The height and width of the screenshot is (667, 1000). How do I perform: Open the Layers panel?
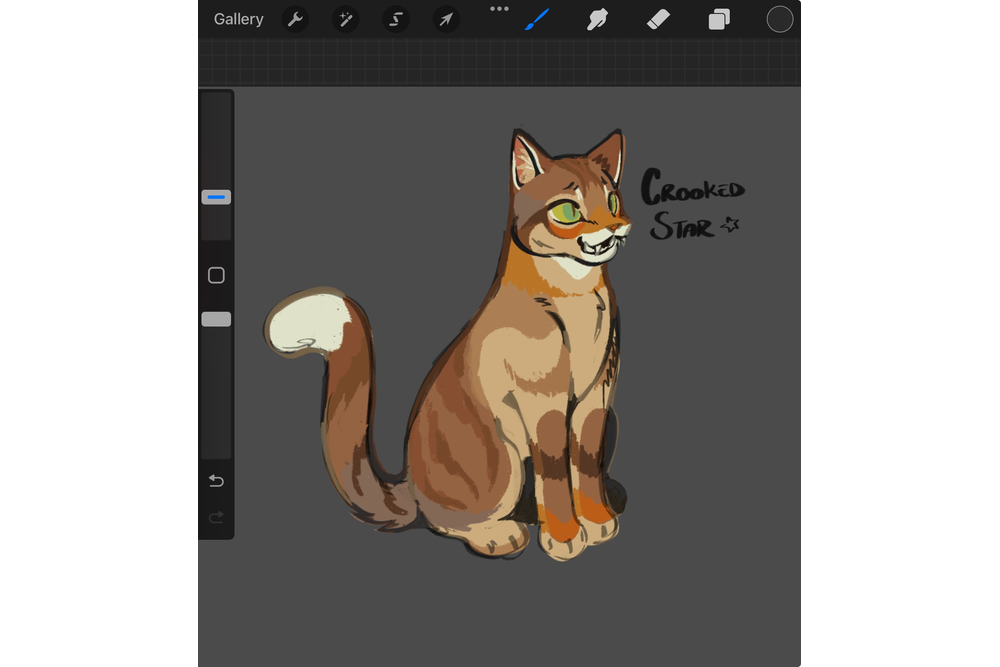[719, 20]
